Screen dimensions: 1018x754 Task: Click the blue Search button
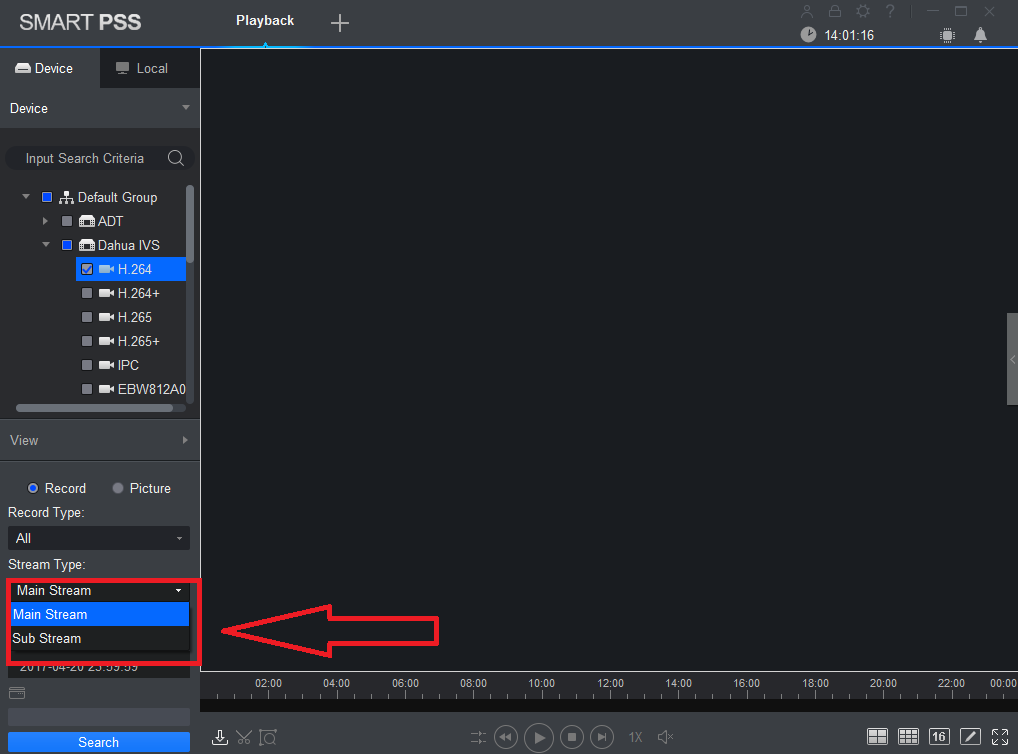[99, 742]
